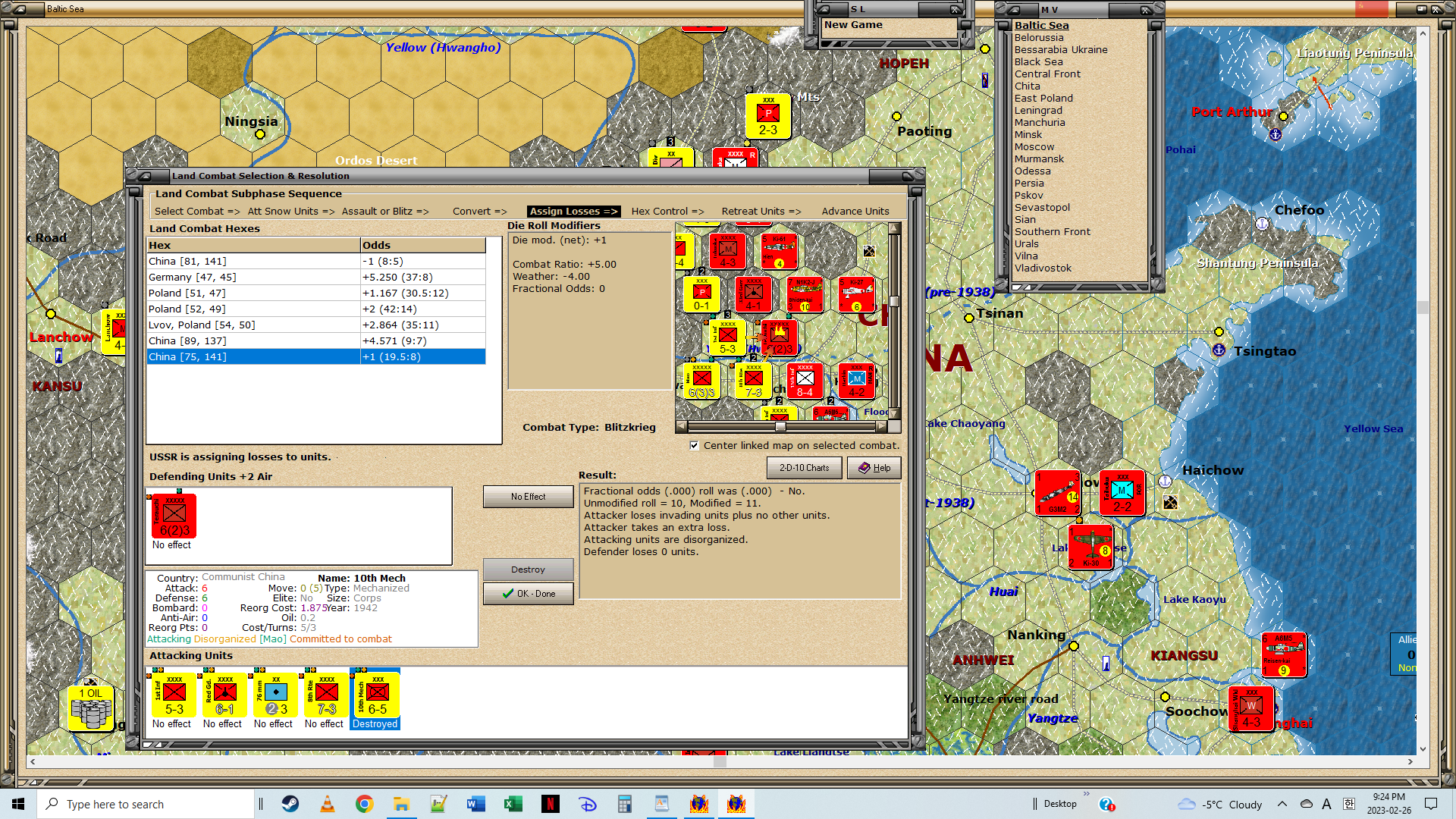1456x819 pixels.
Task: Click the Port Arthur anchor port icon
Action: (1276, 134)
